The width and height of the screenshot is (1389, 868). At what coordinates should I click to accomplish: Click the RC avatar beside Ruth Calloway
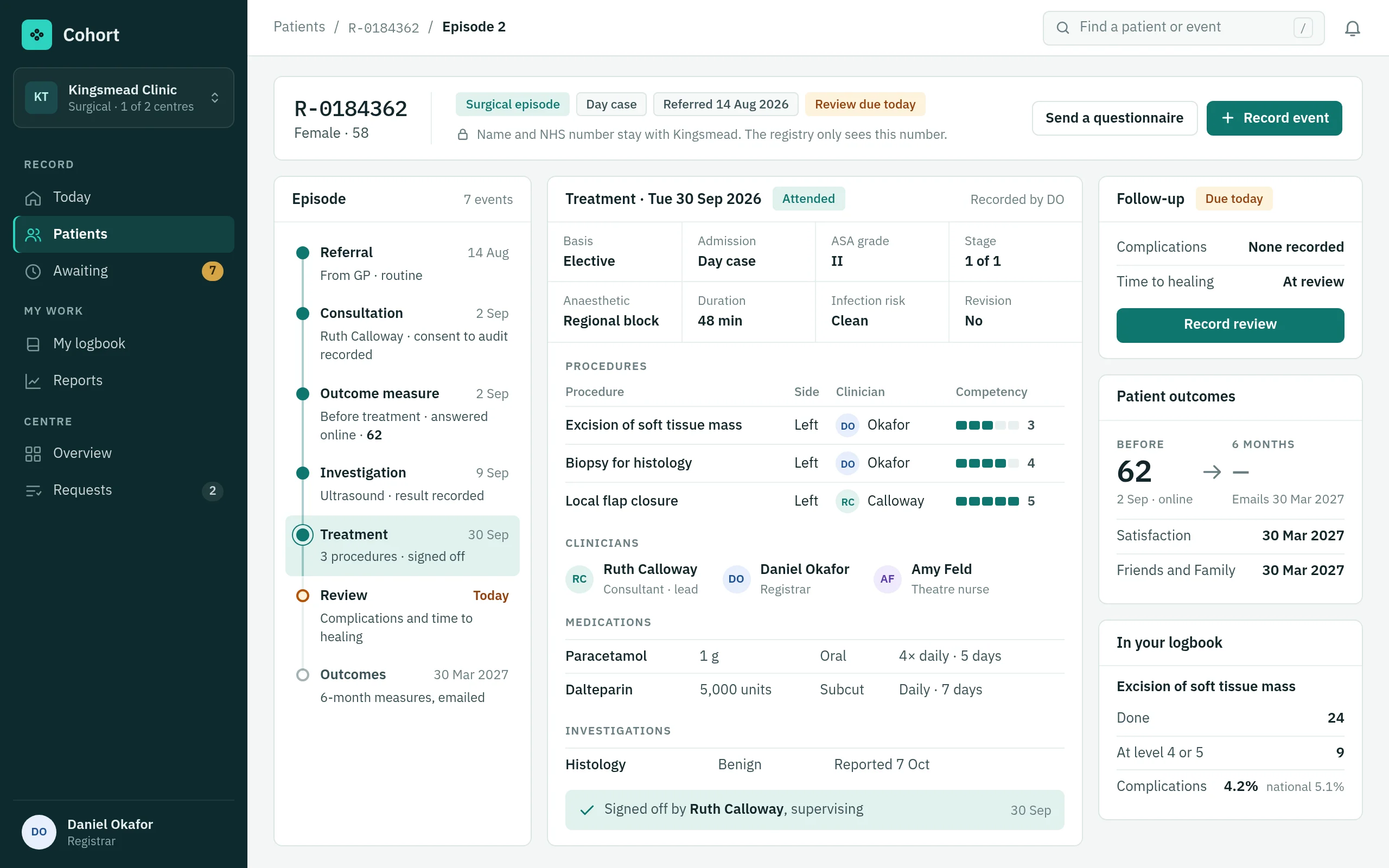pos(579,579)
